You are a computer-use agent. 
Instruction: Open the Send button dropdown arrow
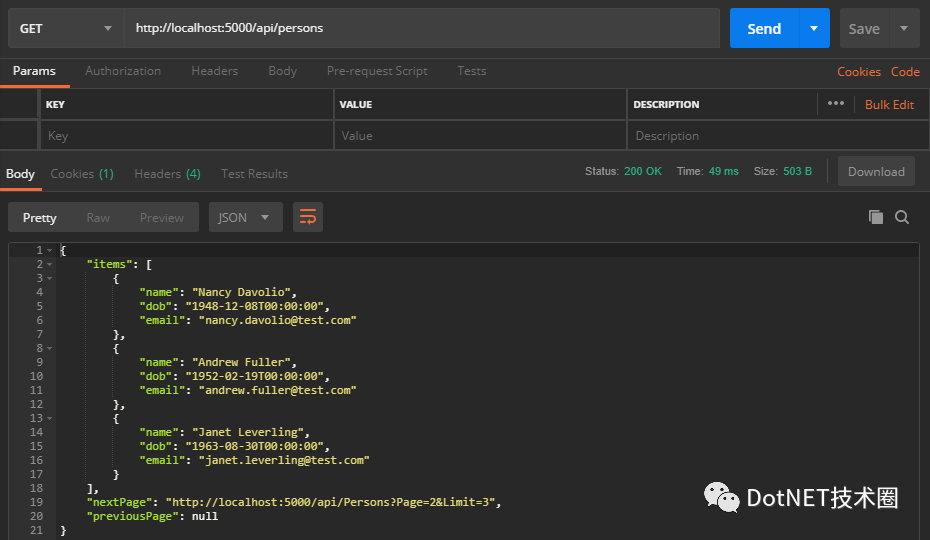pyautogui.click(x=814, y=28)
